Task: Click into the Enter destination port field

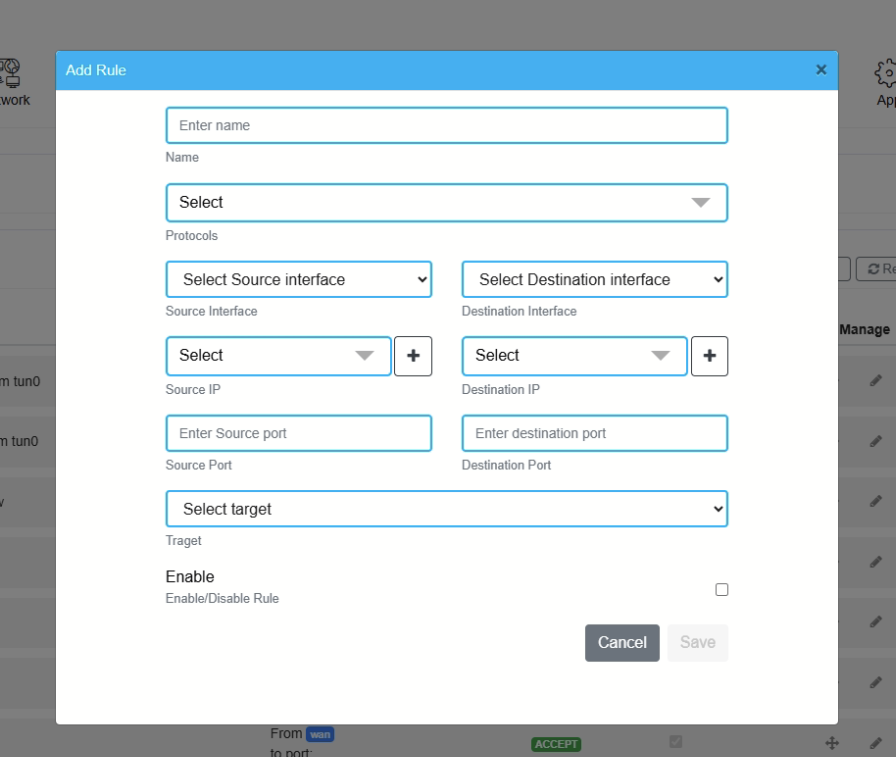Action: click(x=594, y=434)
